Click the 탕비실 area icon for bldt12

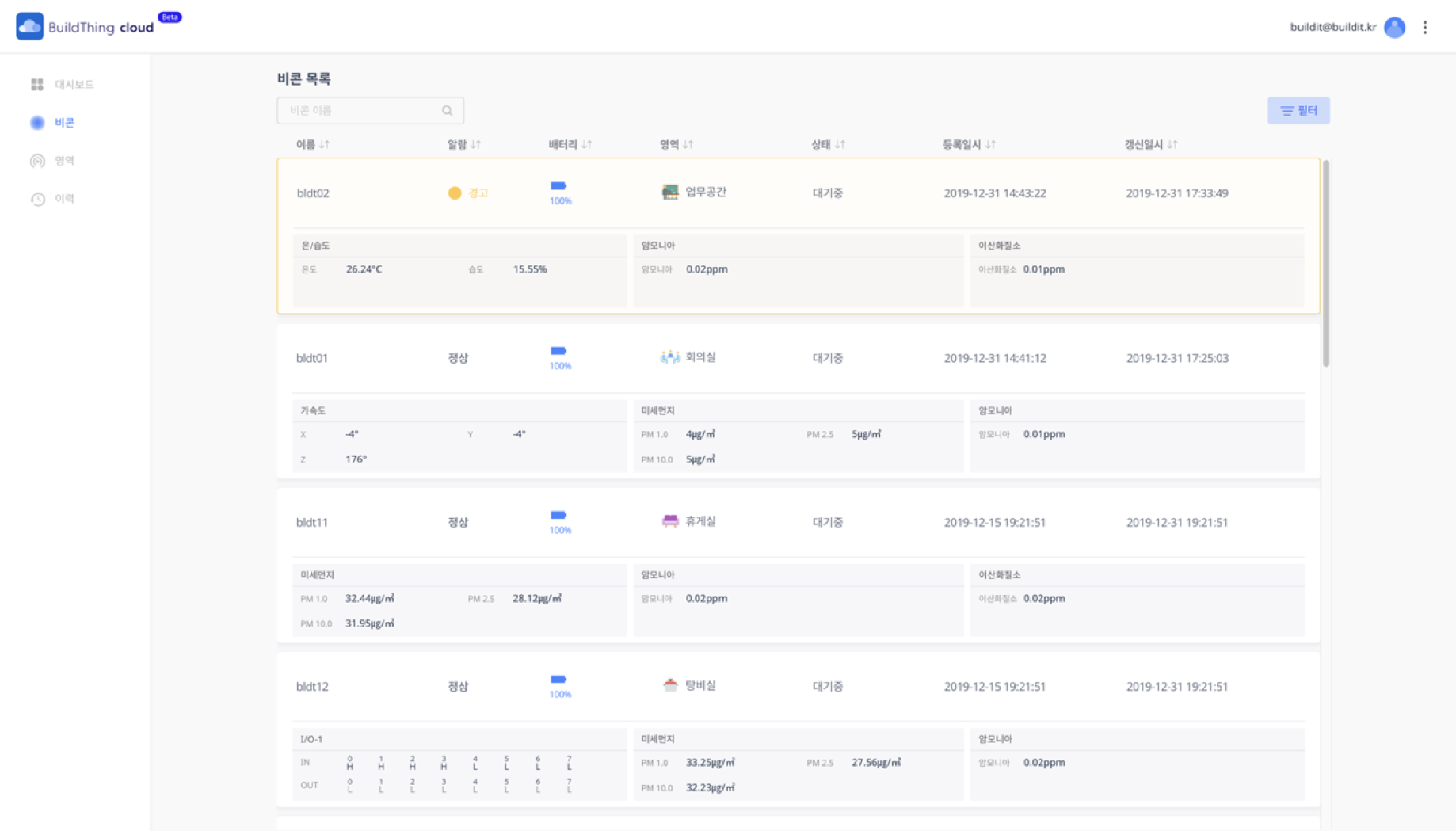coord(670,685)
